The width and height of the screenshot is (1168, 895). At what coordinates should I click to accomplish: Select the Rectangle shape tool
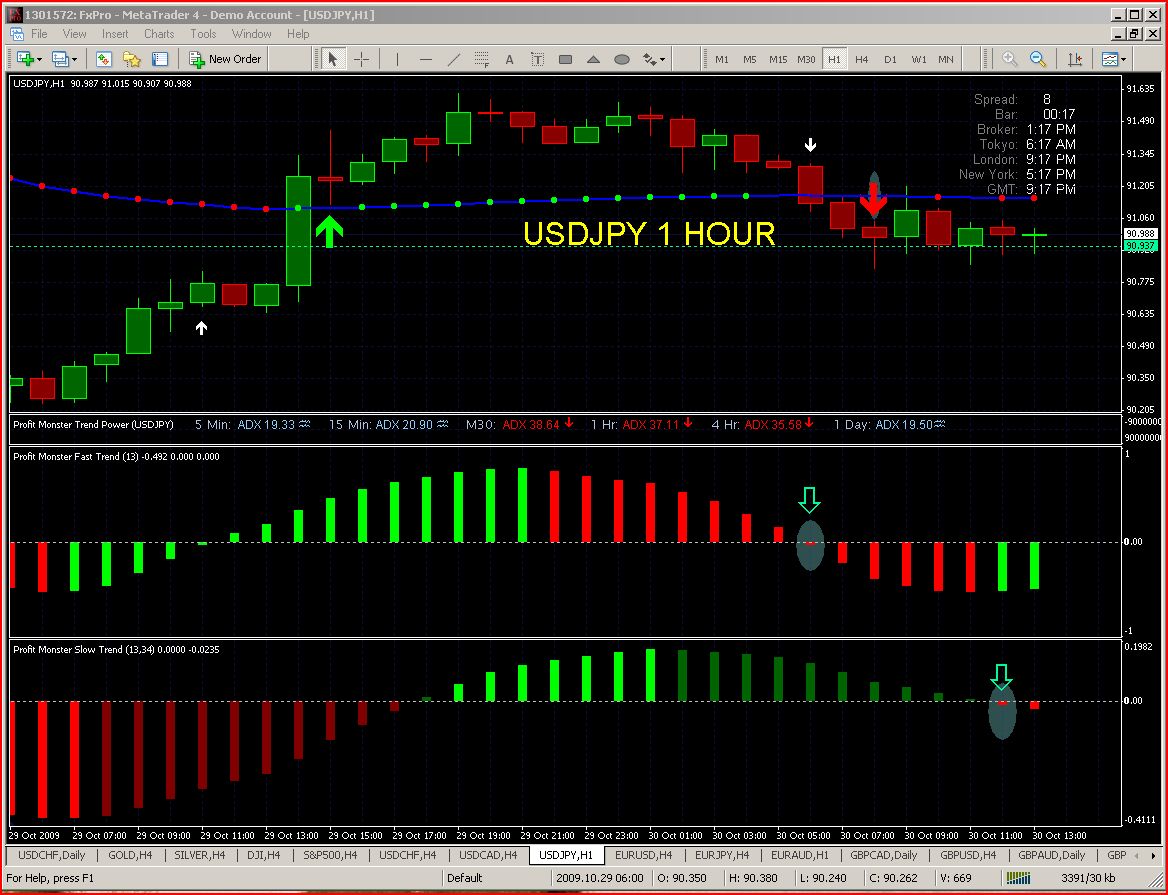point(565,59)
